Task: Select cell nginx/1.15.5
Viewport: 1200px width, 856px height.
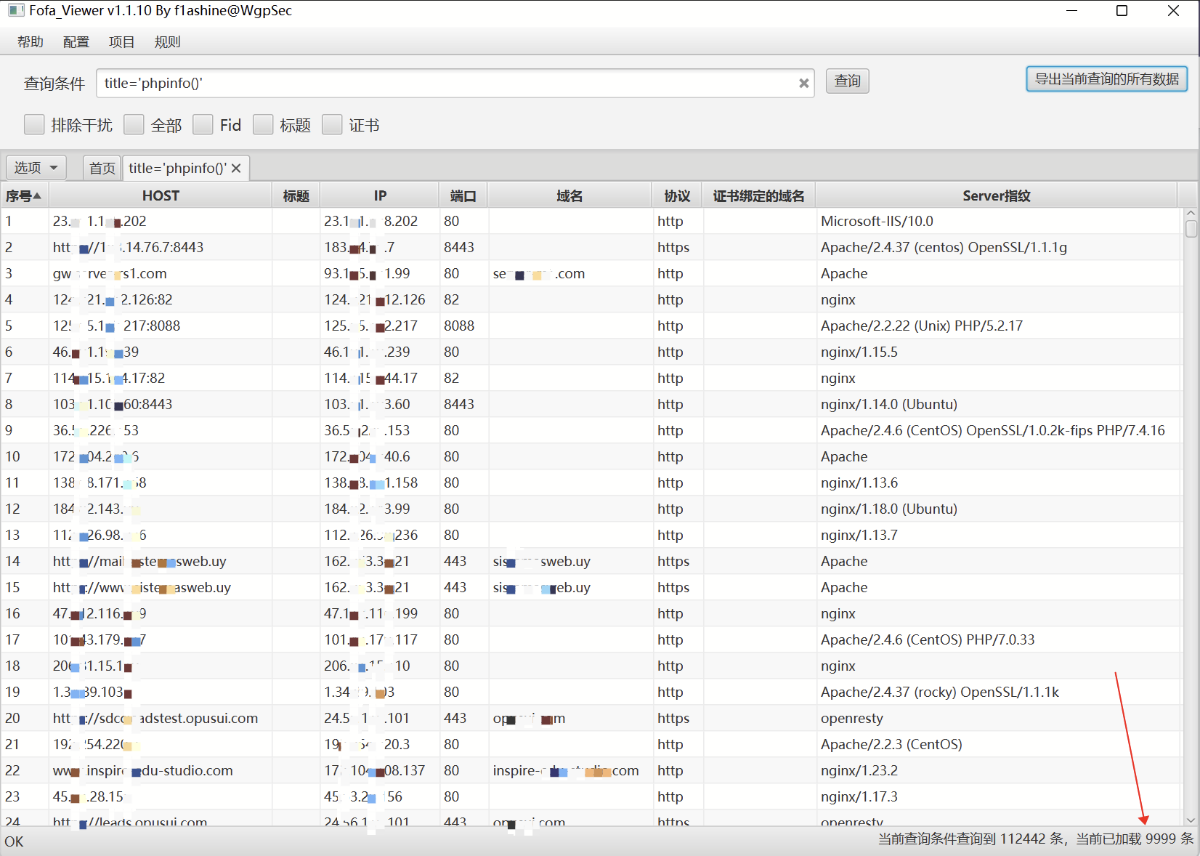Action: [997, 352]
